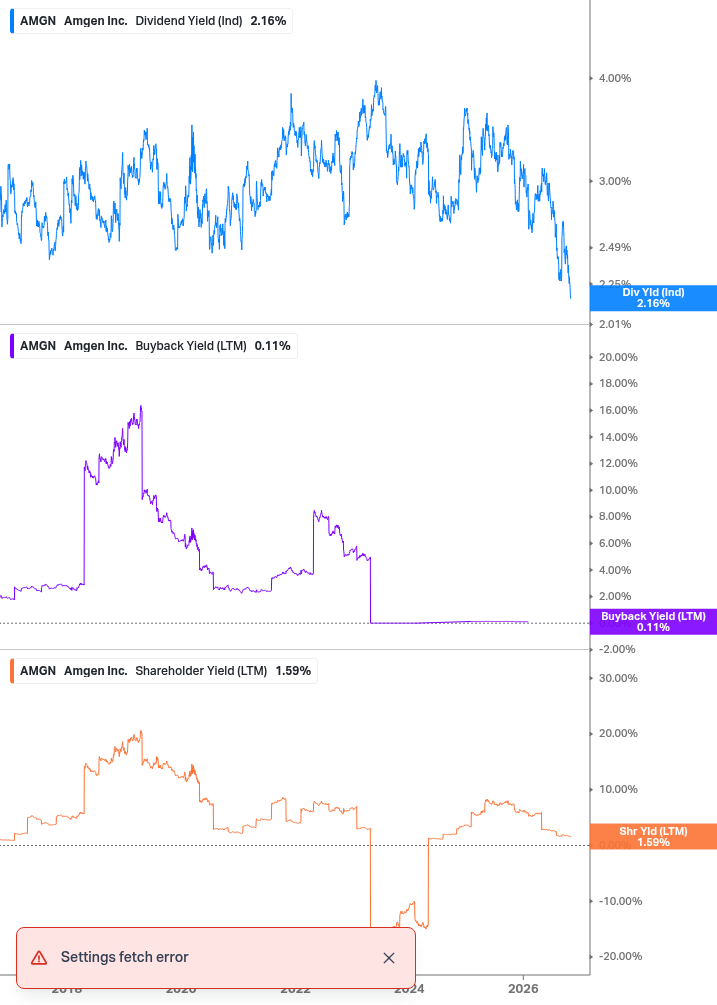The height and width of the screenshot is (1005, 717).
Task: Click the -10.00% label on shareholder yield axis
Action: click(x=620, y=901)
